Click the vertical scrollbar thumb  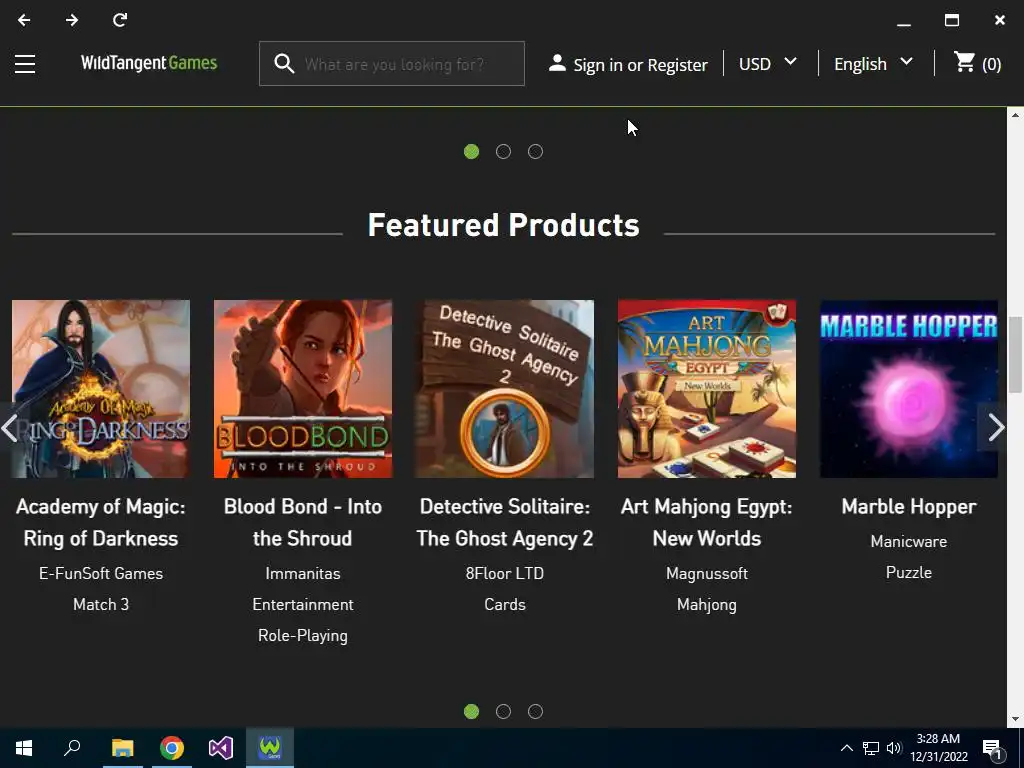(x=1015, y=355)
